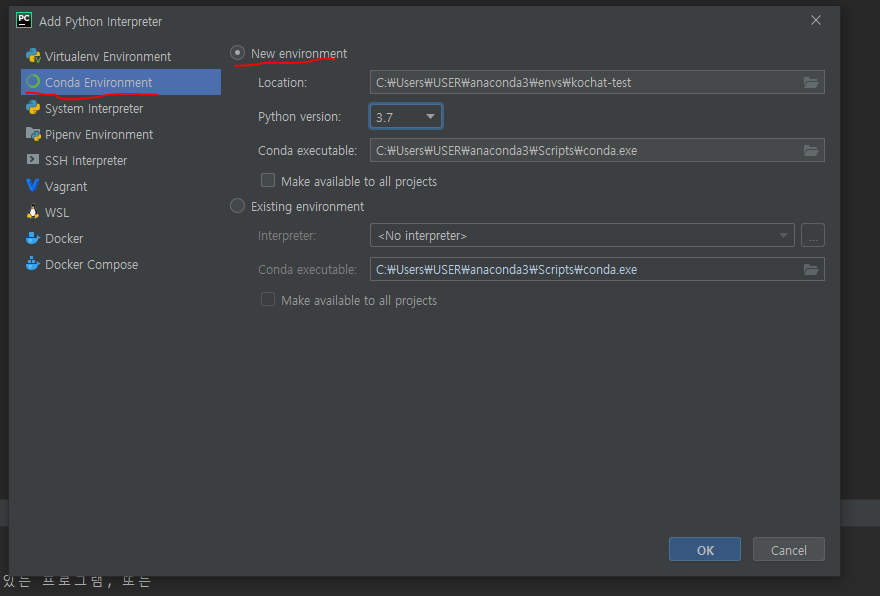Select Virtualenv Environment in the sidebar
The height and width of the screenshot is (596, 880).
tap(121, 56)
